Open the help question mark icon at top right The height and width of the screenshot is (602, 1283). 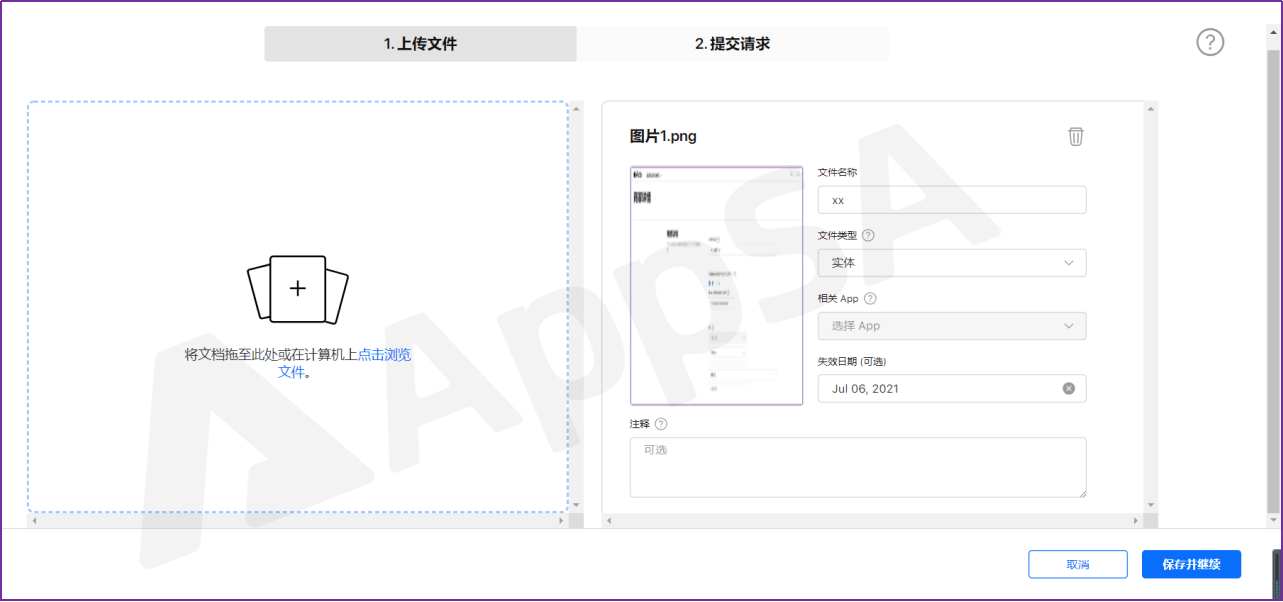(1210, 42)
